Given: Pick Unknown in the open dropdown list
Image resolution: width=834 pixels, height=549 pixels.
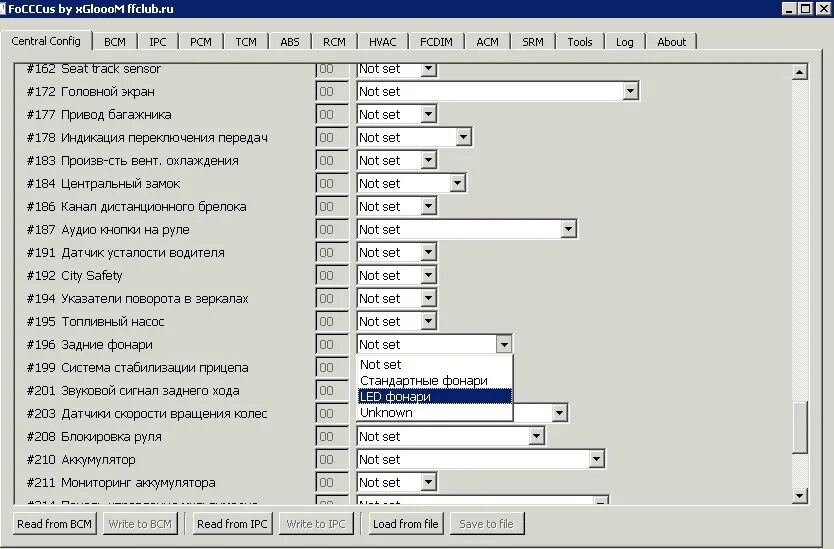Looking at the screenshot, I should [435, 412].
